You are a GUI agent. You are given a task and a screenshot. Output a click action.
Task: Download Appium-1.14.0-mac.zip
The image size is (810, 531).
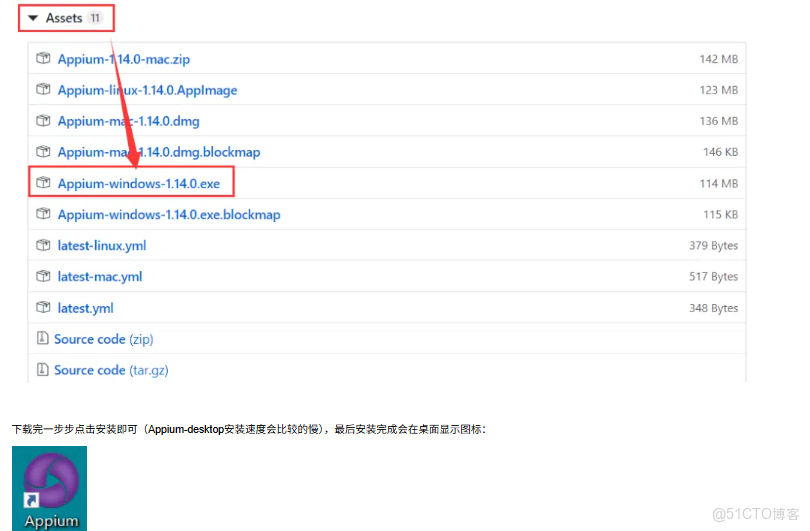pyautogui.click(x=124, y=59)
